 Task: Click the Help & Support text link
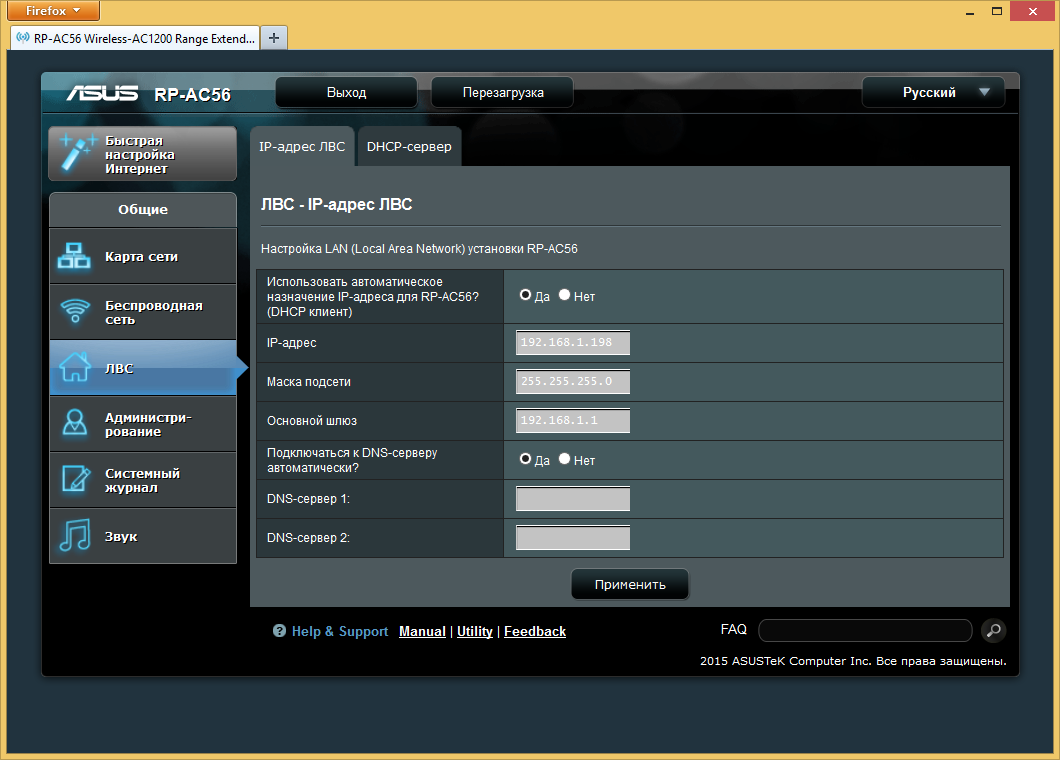click(340, 631)
